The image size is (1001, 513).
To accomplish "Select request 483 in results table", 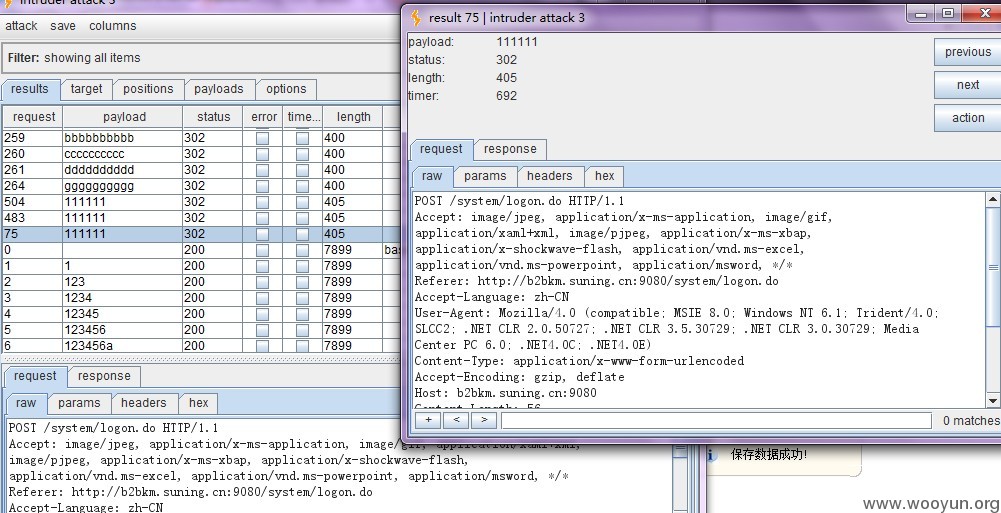I will (201, 218).
